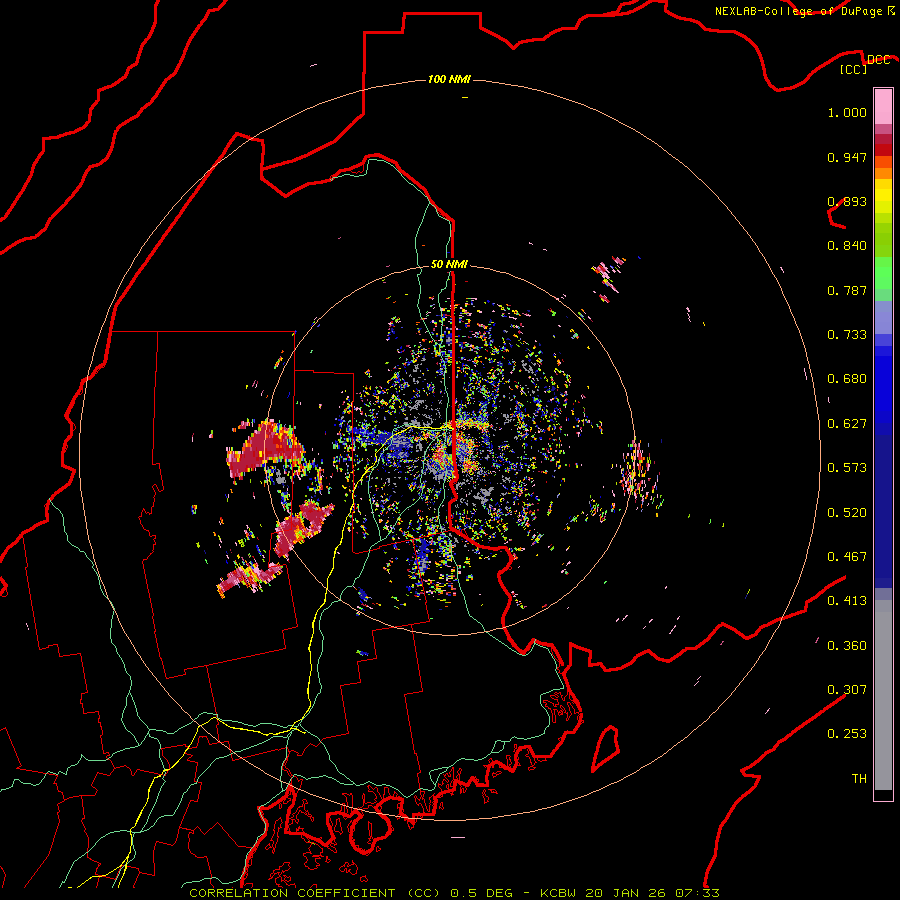The image size is (900, 900).
Task: Select the 0.253 scale value
Action: (x=847, y=734)
